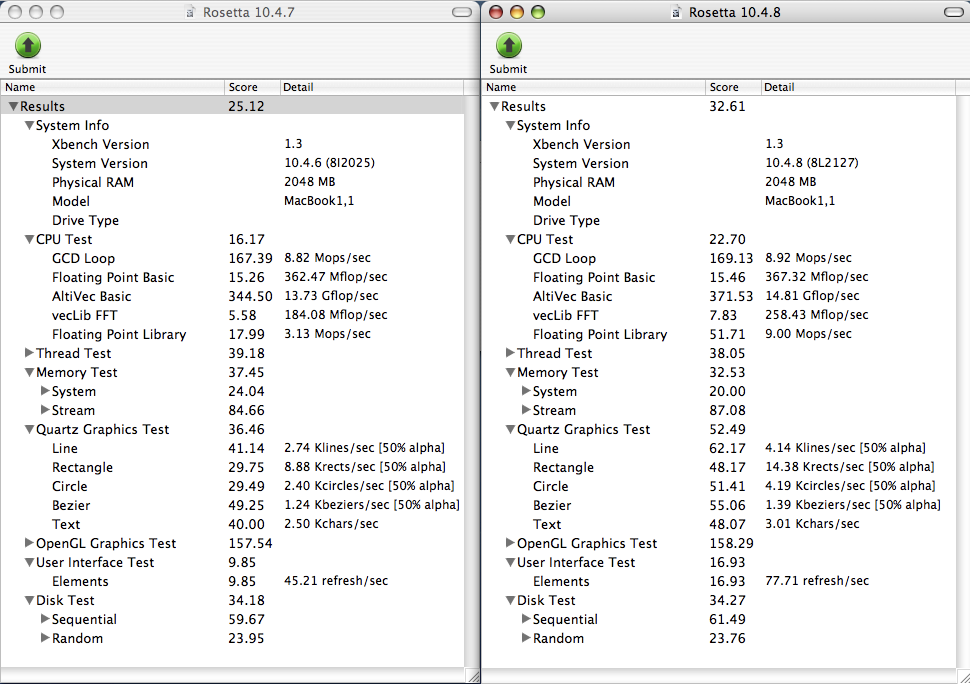Expand Sequential under Disk Test in 10.4.8
The width and height of the screenshot is (970, 684).
[x=526, y=618]
